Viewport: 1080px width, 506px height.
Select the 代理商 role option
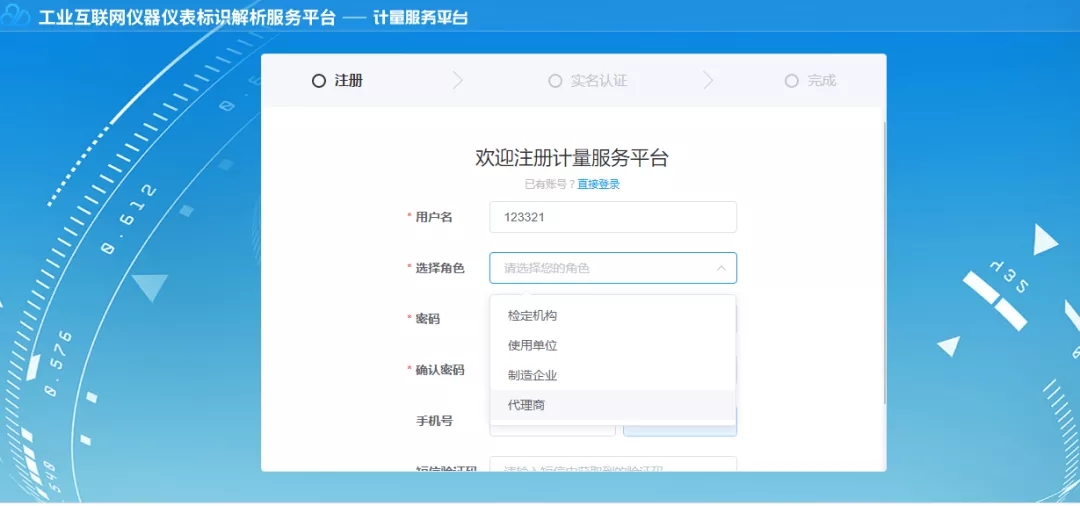tap(526, 405)
